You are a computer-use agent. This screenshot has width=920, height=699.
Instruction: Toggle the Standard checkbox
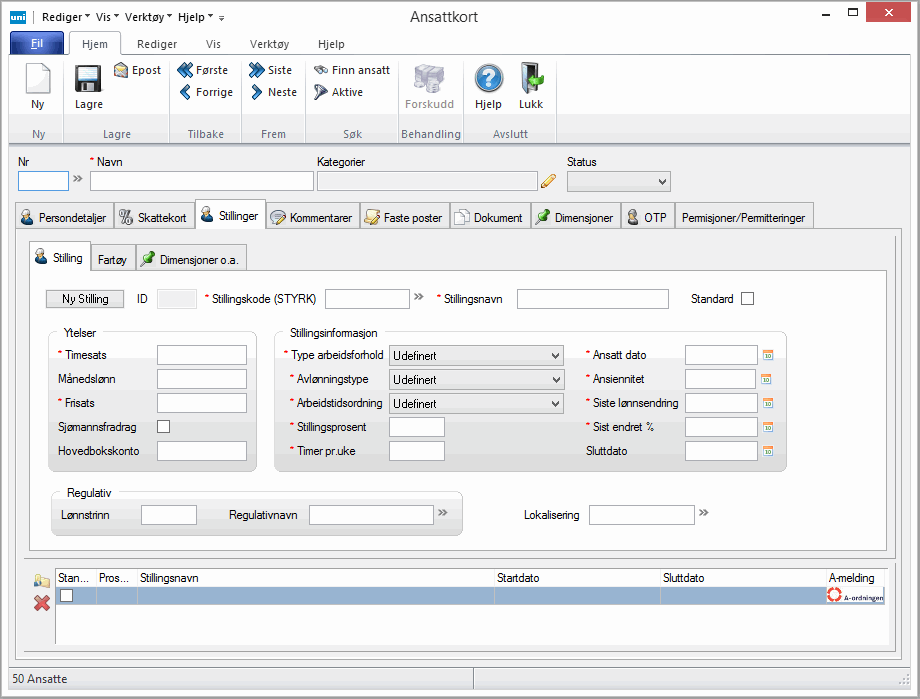click(x=747, y=299)
